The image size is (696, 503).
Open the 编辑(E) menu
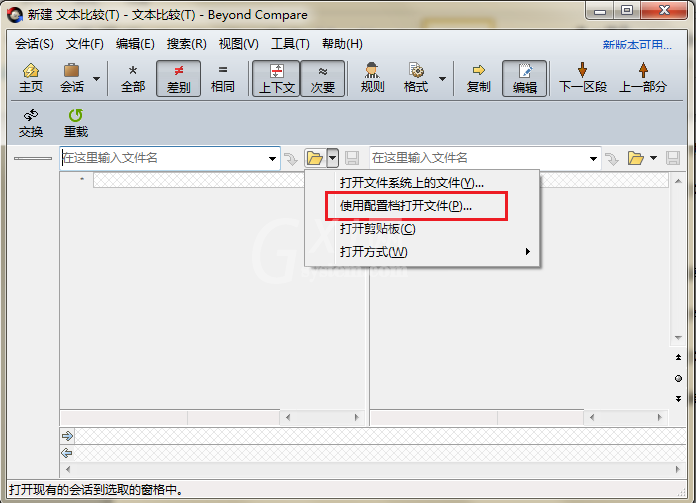coord(135,44)
